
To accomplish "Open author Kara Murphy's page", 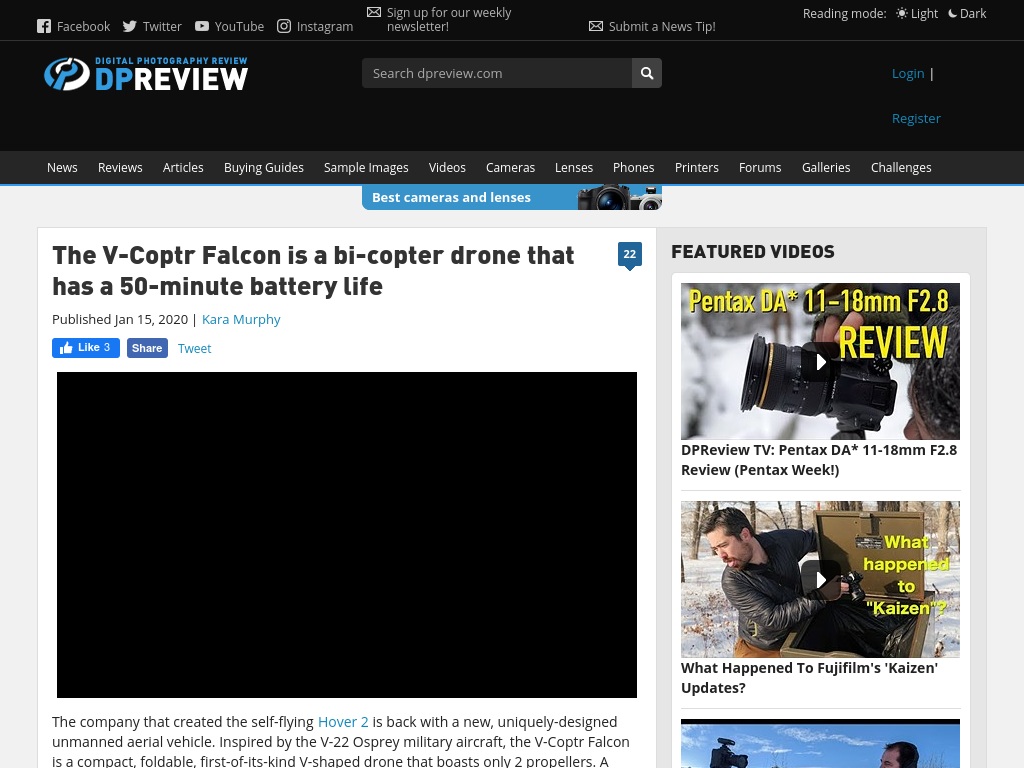I will 241,319.
